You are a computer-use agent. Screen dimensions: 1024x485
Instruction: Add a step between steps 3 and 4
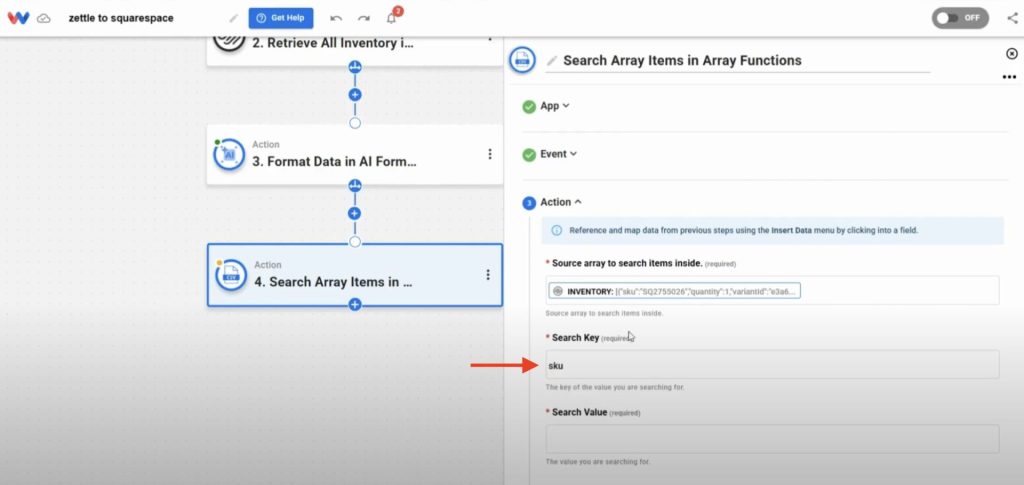point(355,213)
